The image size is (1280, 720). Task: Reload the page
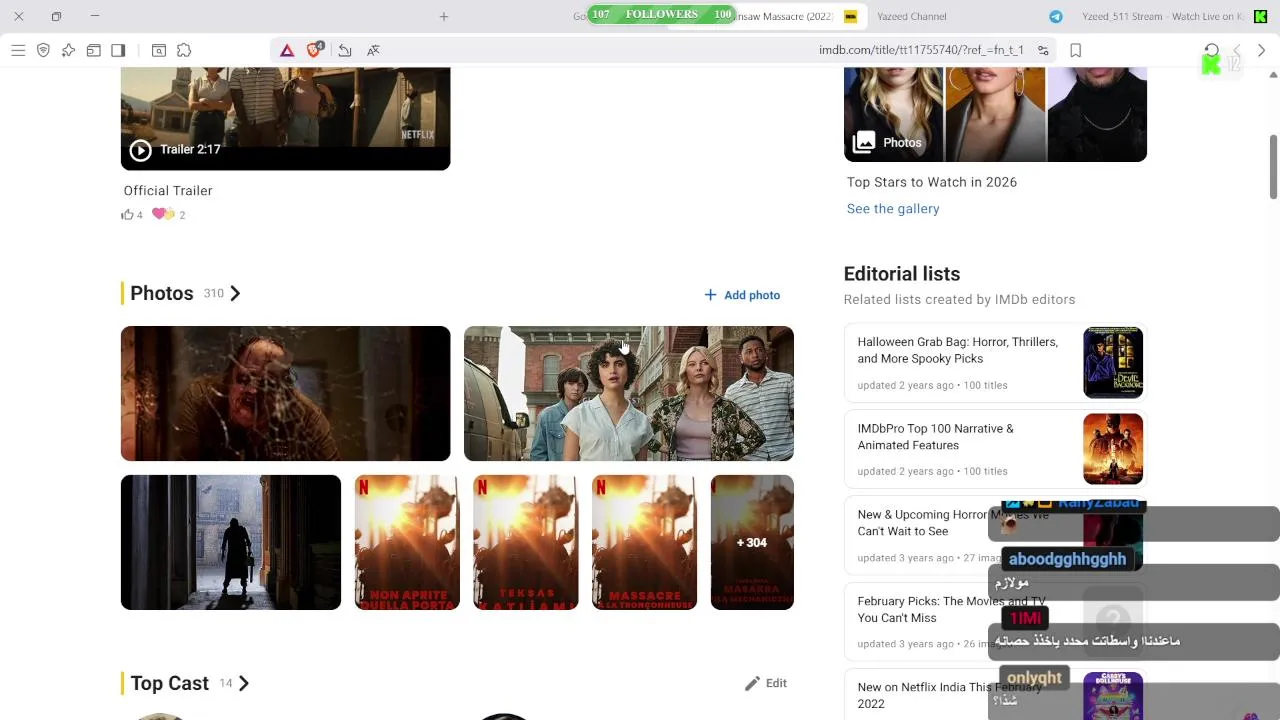[1211, 50]
